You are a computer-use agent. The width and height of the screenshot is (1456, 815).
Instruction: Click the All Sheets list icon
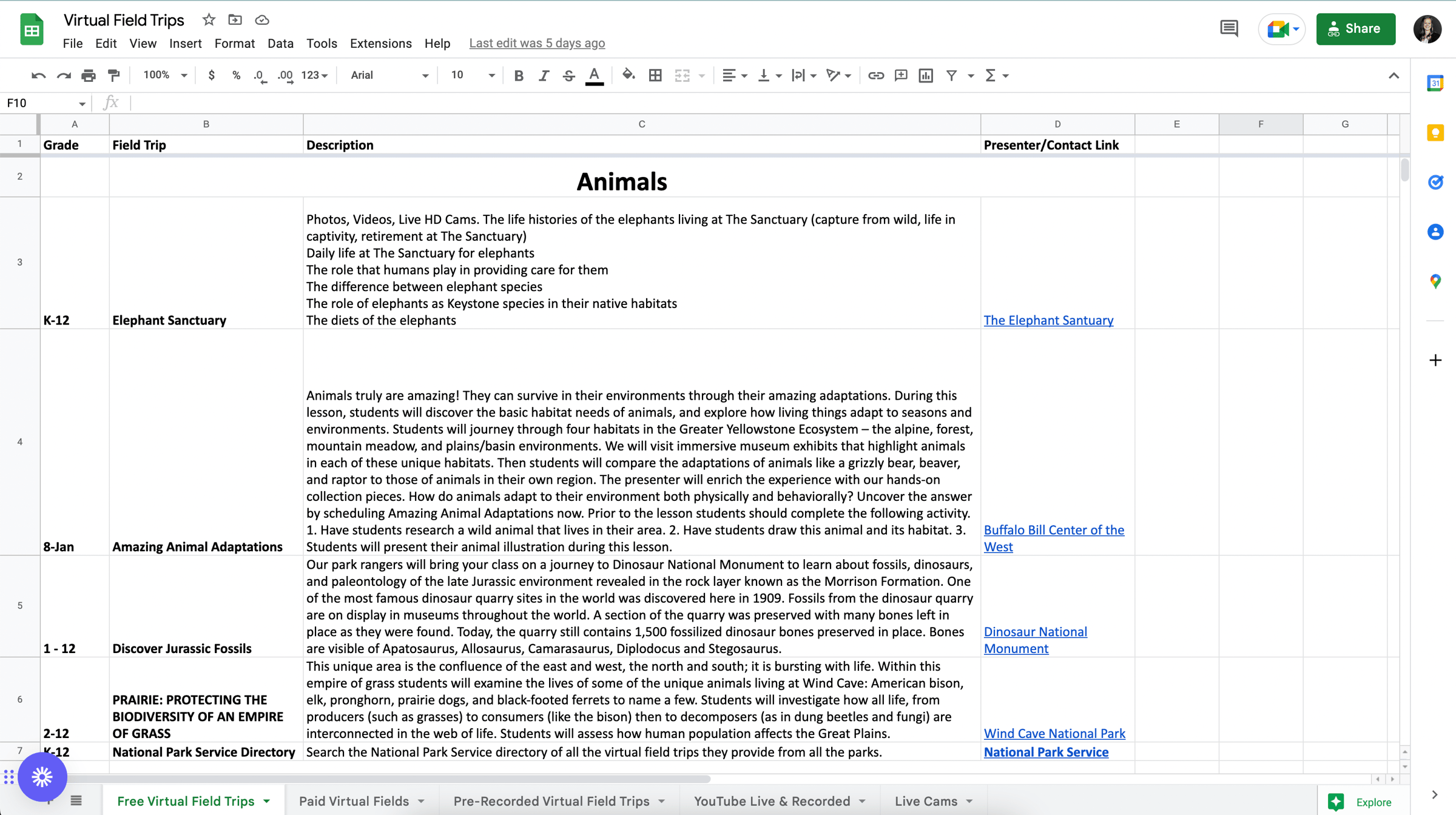pos(76,800)
